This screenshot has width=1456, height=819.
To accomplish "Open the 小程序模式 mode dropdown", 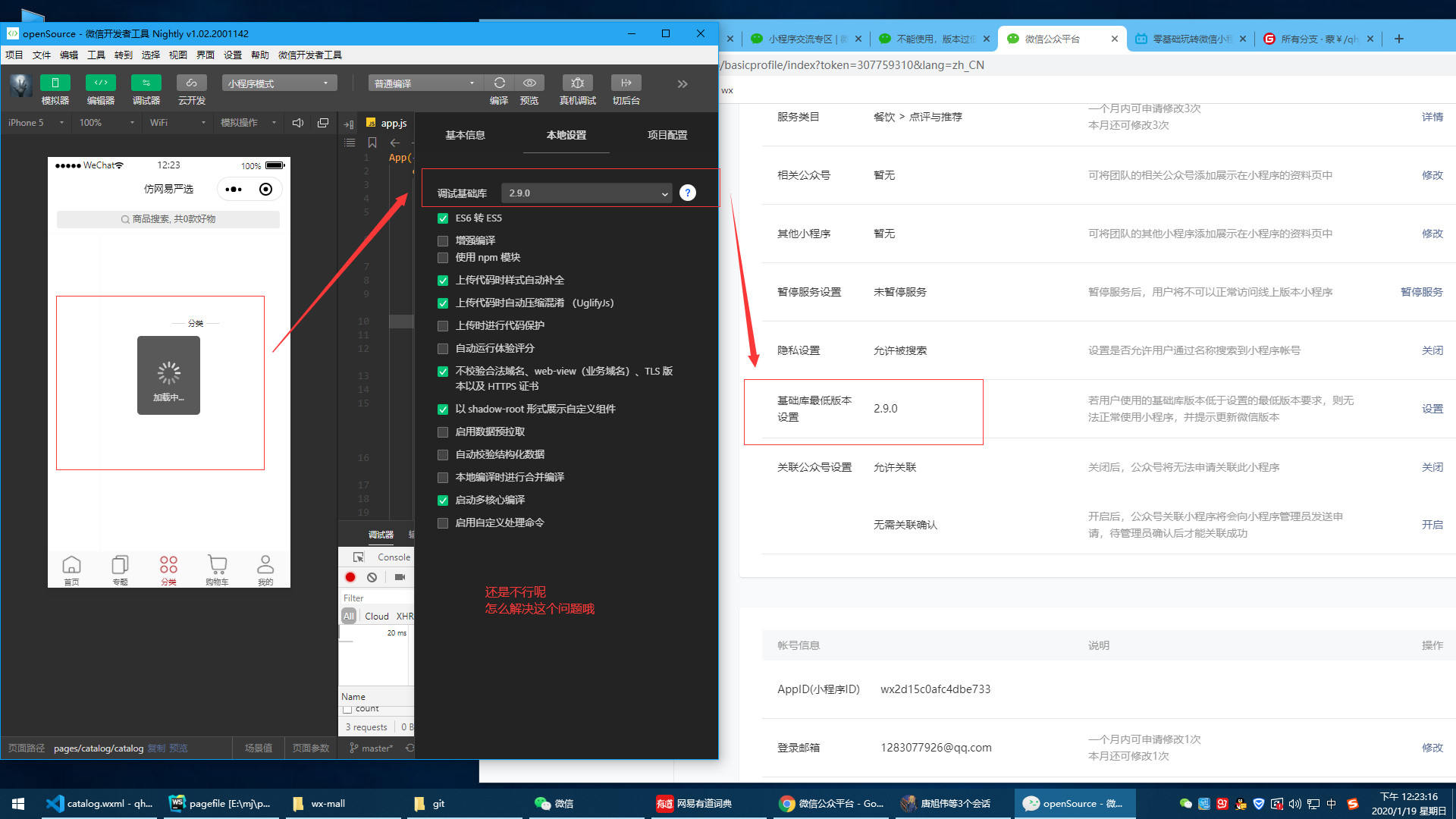I will point(278,83).
